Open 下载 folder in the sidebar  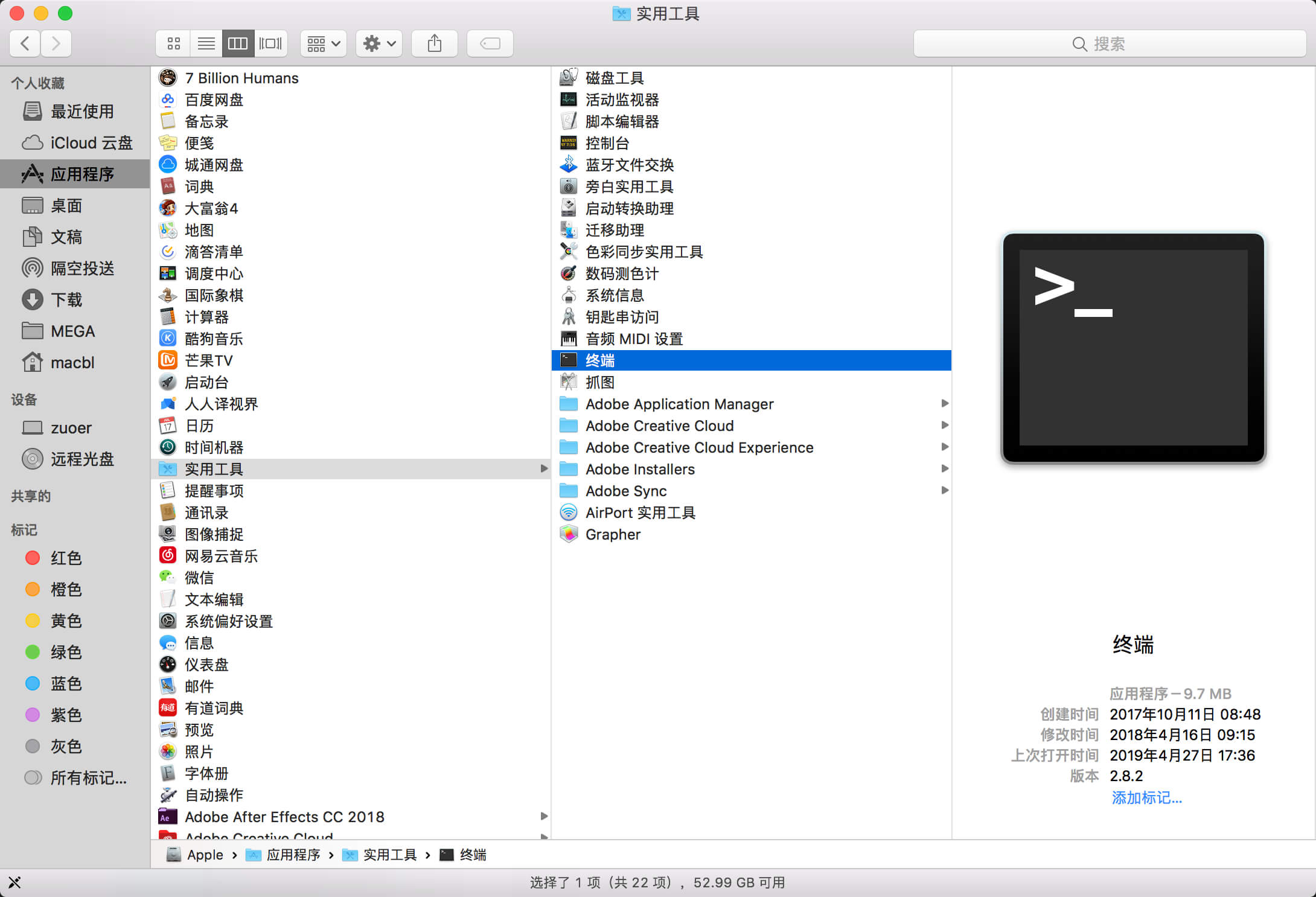pyautogui.click(x=75, y=299)
